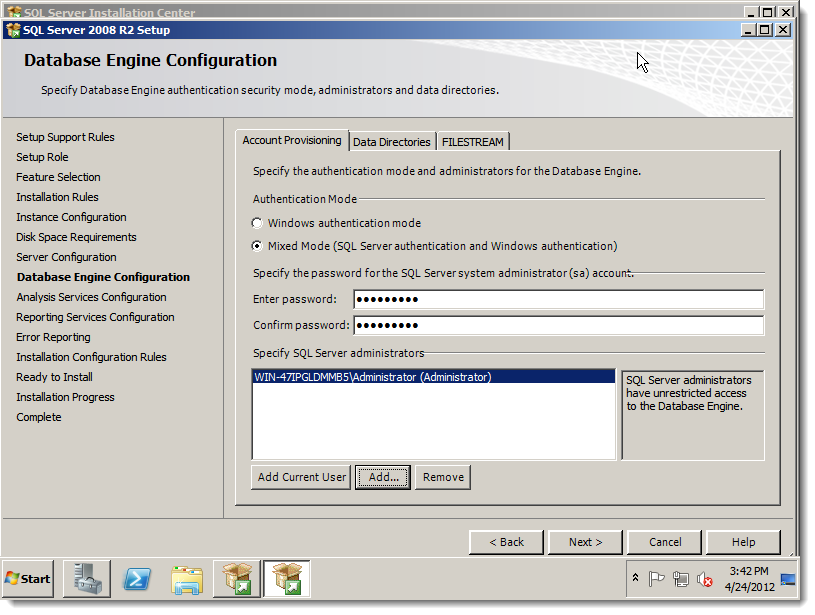Minimize the SQL Server 2008 R2 Setup window
Screen dimensions: 815x615
coord(748,30)
